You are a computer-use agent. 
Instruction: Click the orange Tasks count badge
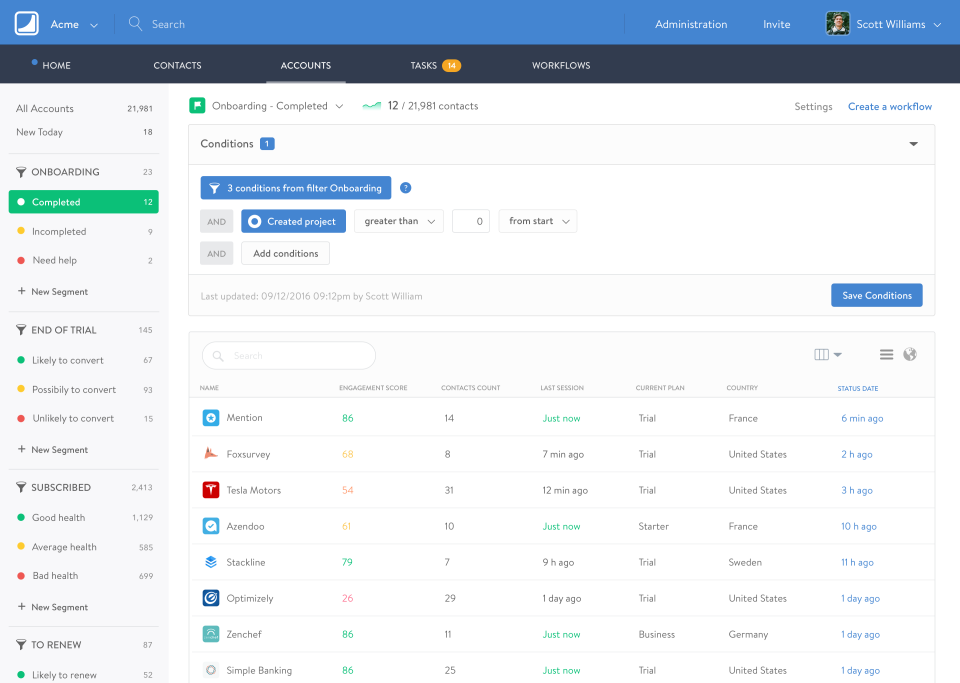coord(451,65)
